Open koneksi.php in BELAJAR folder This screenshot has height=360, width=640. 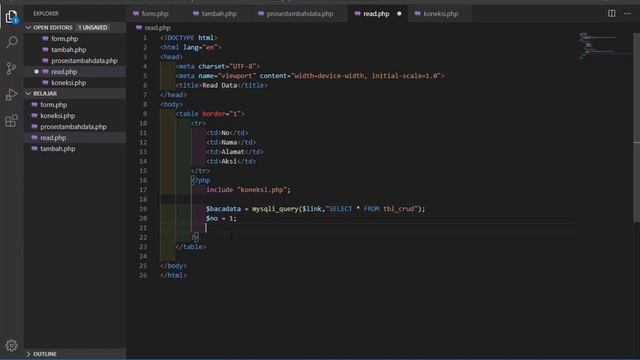pos(58,116)
